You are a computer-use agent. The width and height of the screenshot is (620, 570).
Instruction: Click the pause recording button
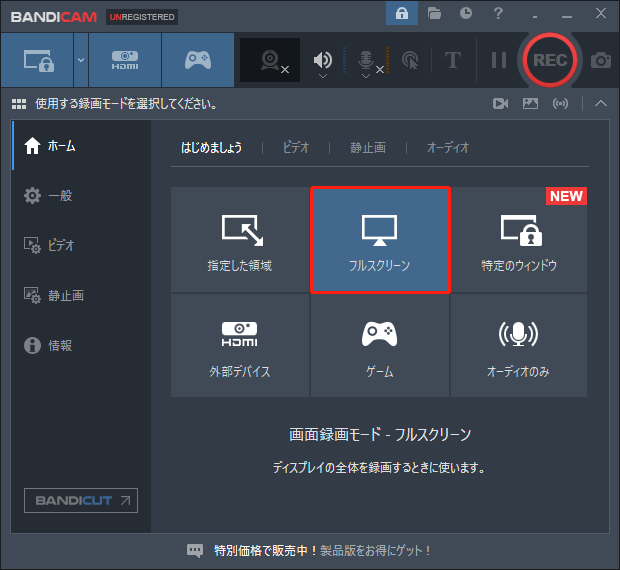(499, 60)
